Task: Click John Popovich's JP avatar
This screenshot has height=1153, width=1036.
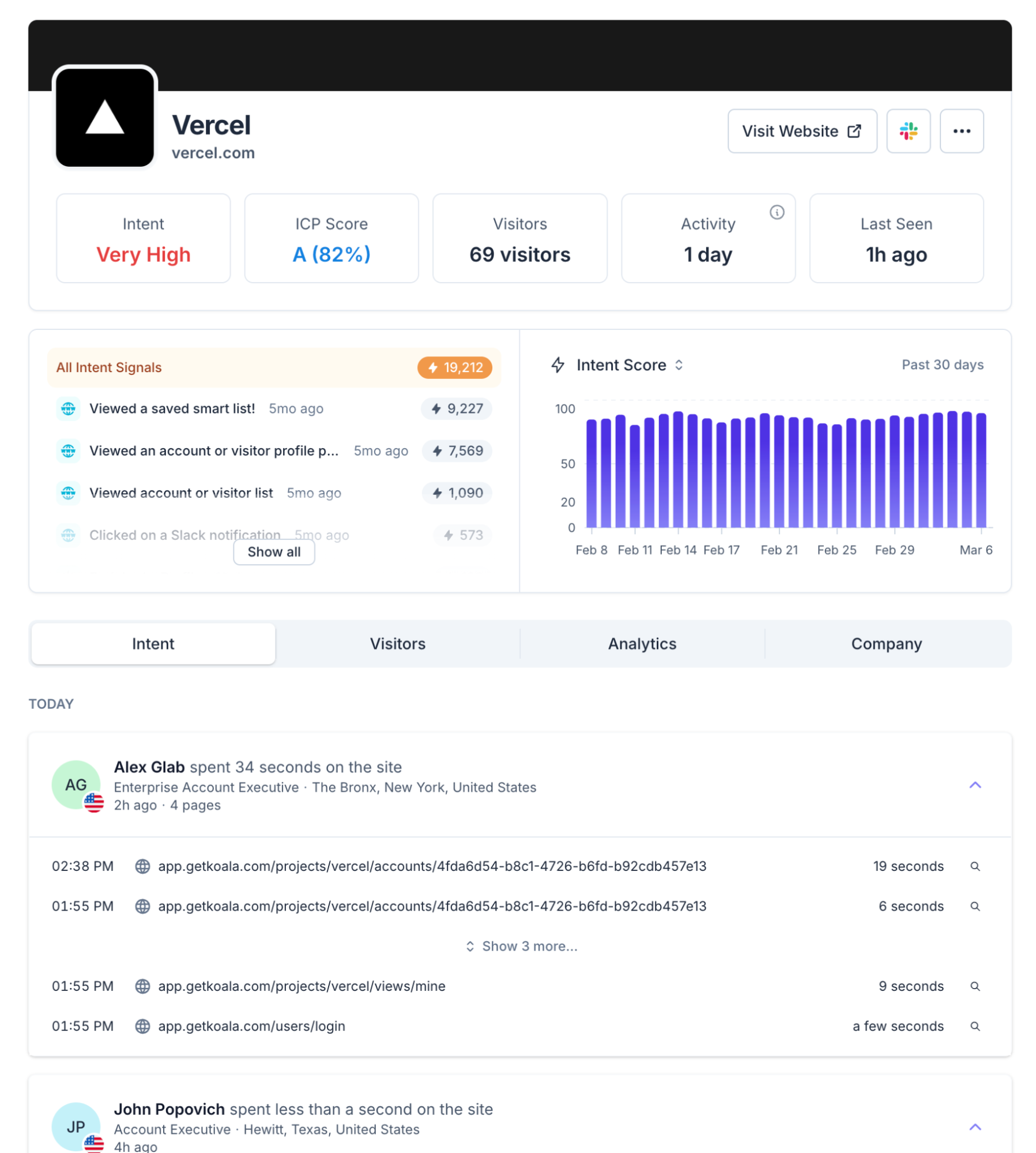Action: pyautogui.click(x=76, y=1126)
